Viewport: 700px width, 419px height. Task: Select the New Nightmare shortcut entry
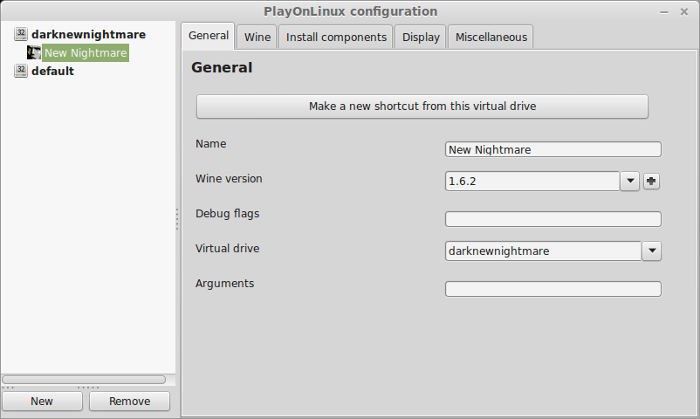tap(85, 53)
